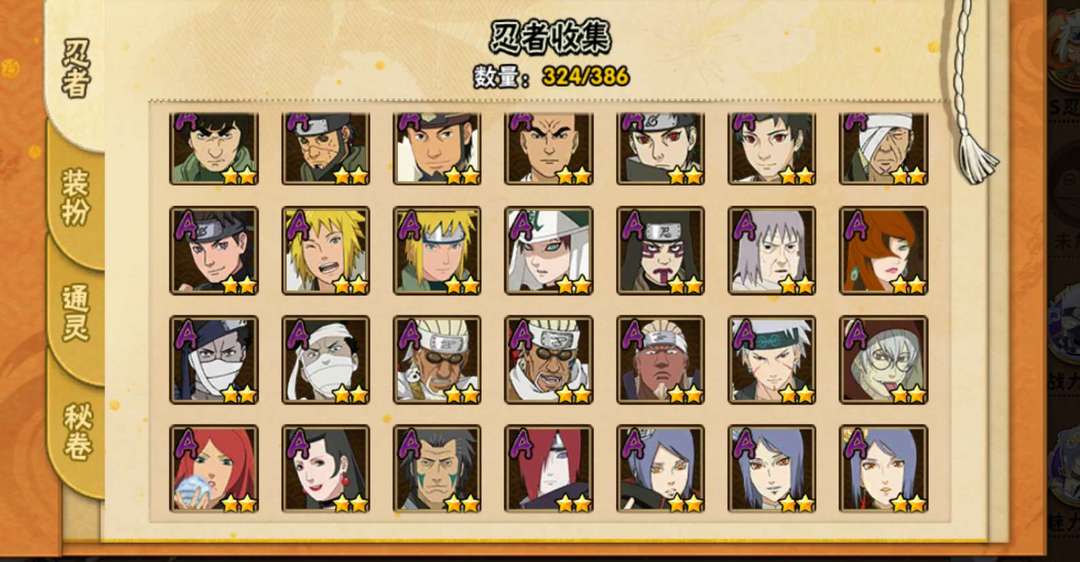
Task: Select the spiky blond-haired laughing ninja card
Action: point(326,251)
